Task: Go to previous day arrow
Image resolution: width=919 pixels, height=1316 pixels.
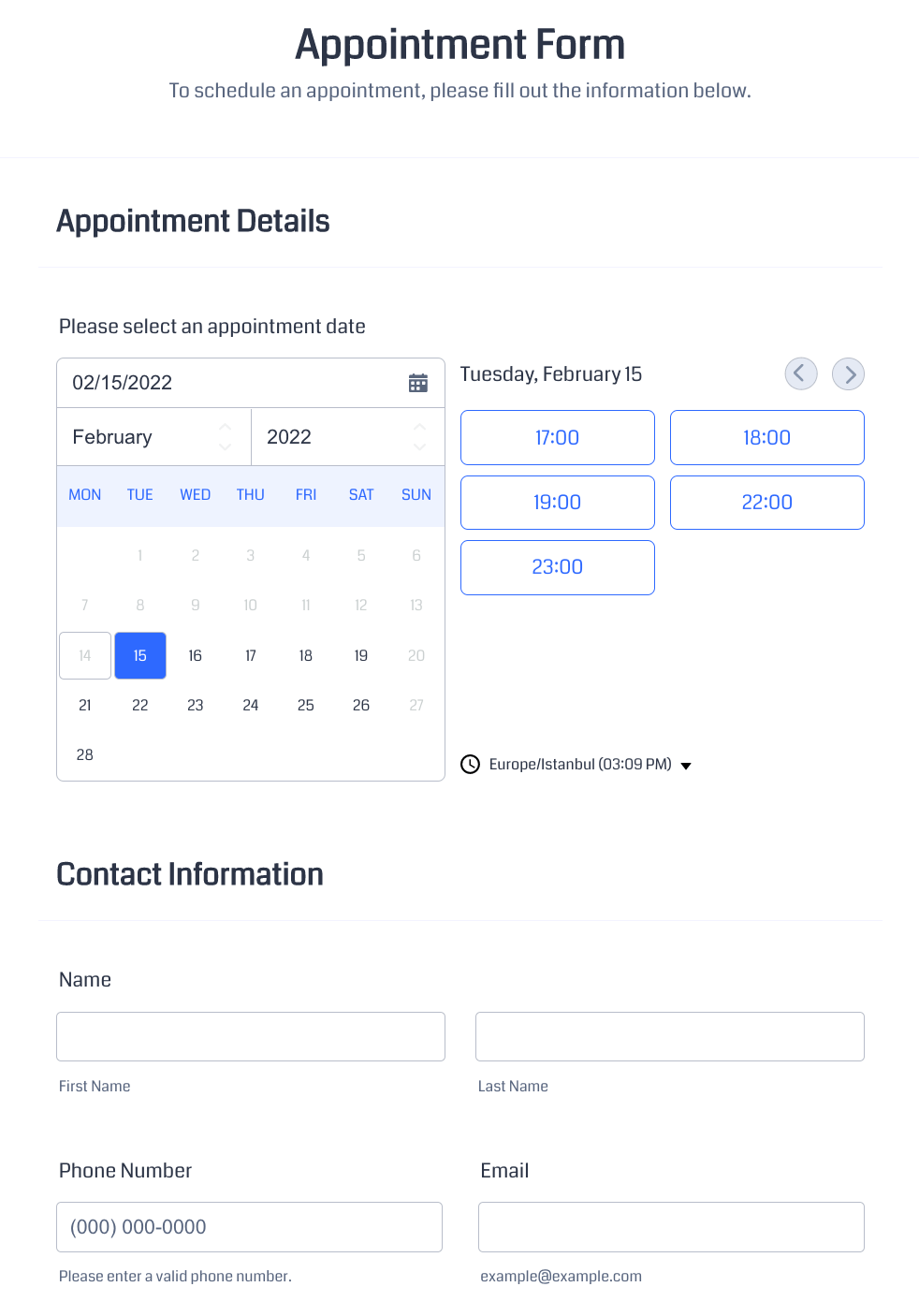Action: [x=800, y=373]
